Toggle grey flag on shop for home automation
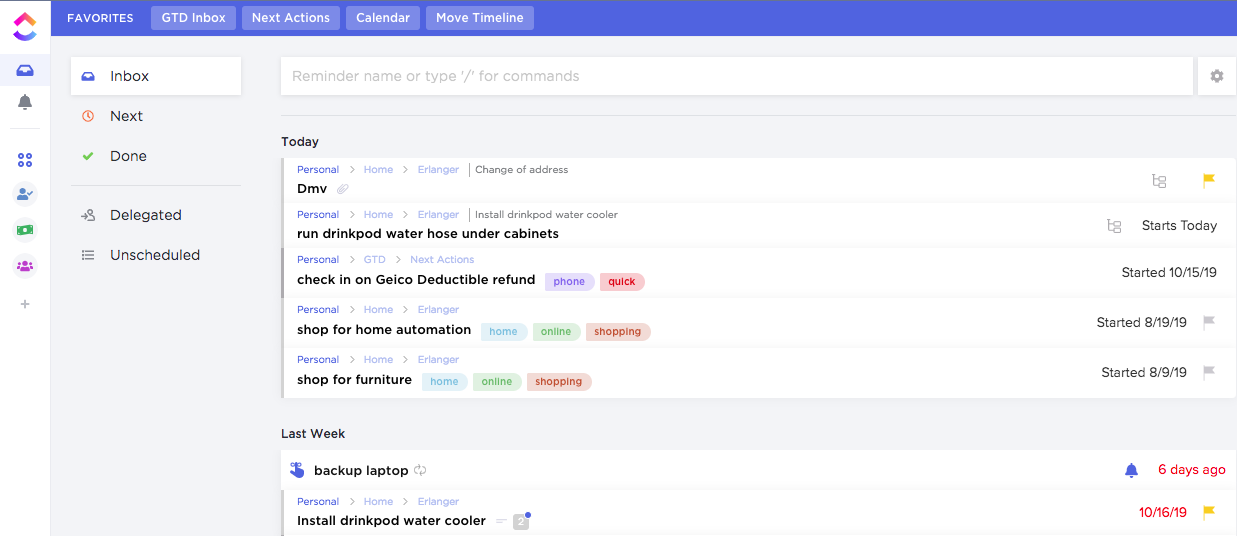The image size is (1237, 536). pos(1209,322)
